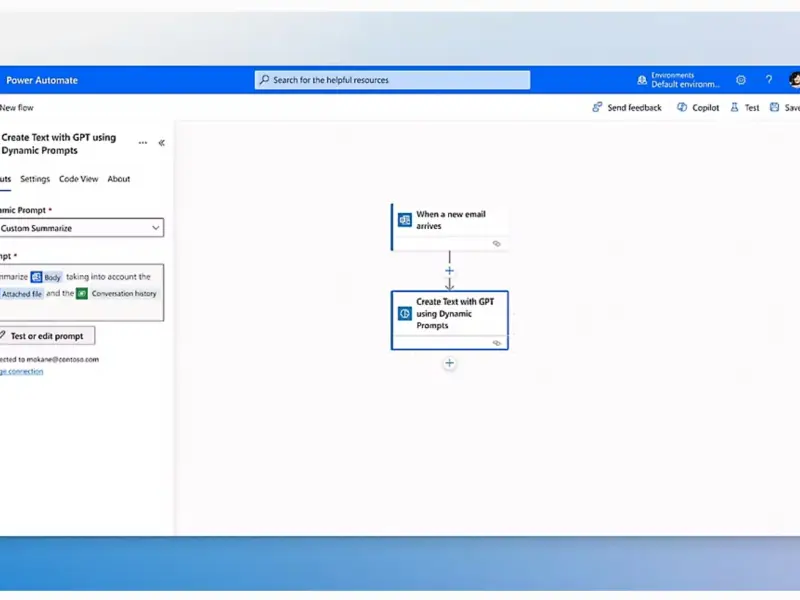Image resolution: width=800 pixels, height=600 pixels.
Task: Run Test from the command bar
Action: coord(745,107)
